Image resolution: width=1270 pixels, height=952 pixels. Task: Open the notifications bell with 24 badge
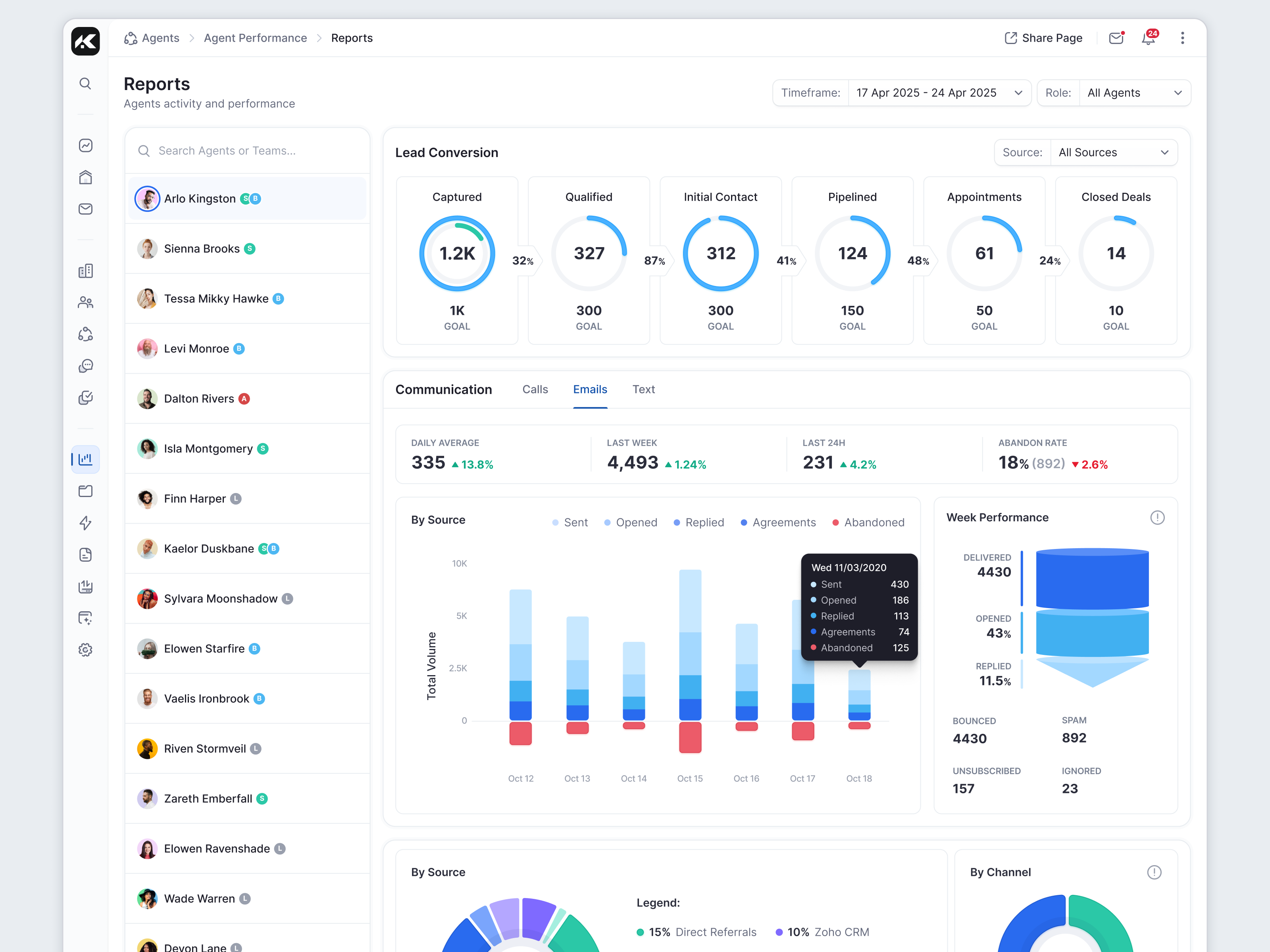[x=1149, y=38]
